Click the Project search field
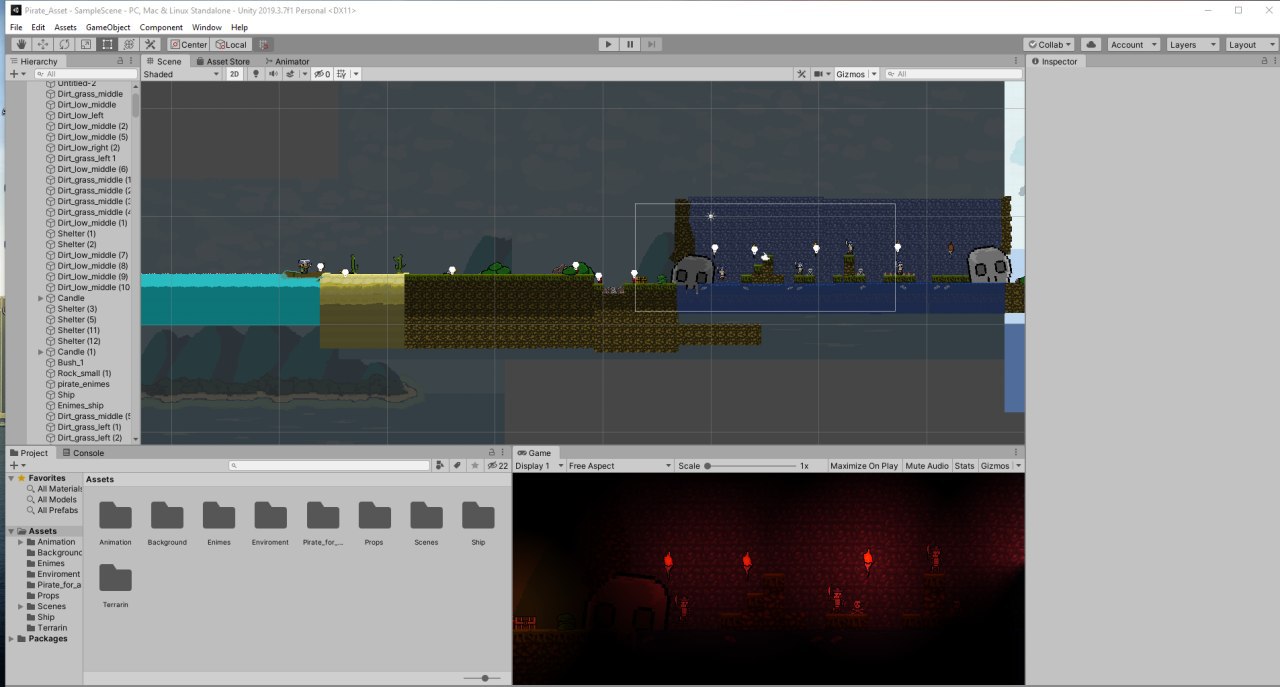The height and width of the screenshot is (687, 1280). click(x=329, y=466)
